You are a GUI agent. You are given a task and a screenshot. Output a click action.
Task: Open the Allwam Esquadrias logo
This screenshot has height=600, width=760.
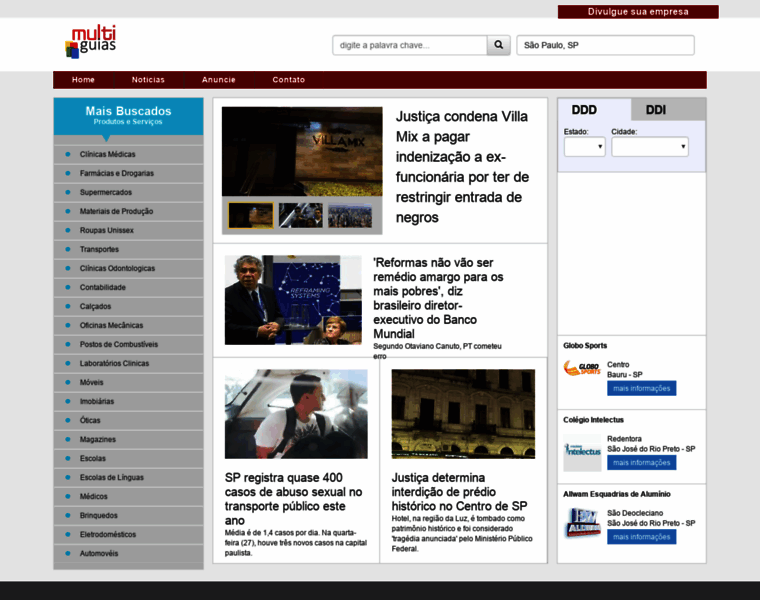click(582, 523)
